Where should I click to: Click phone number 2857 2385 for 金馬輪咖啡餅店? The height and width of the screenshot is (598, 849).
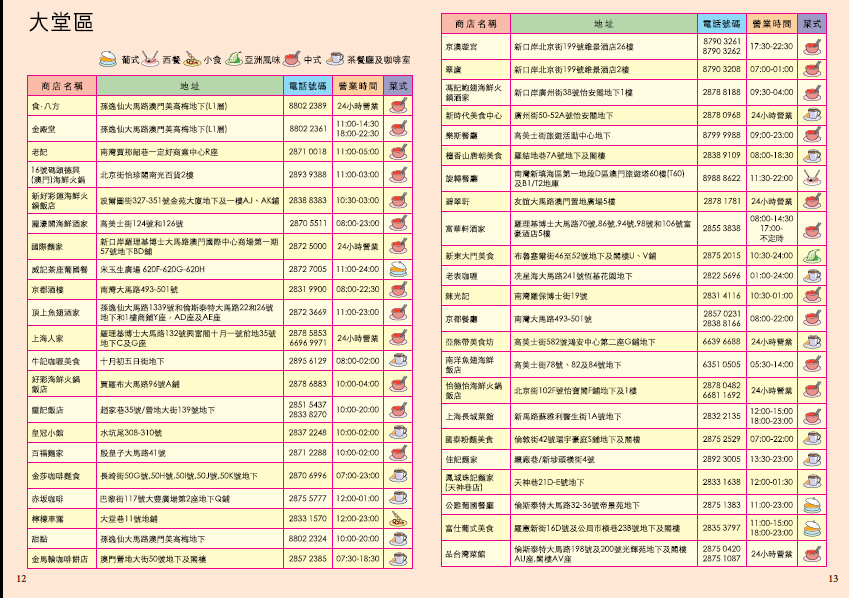[308, 559]
